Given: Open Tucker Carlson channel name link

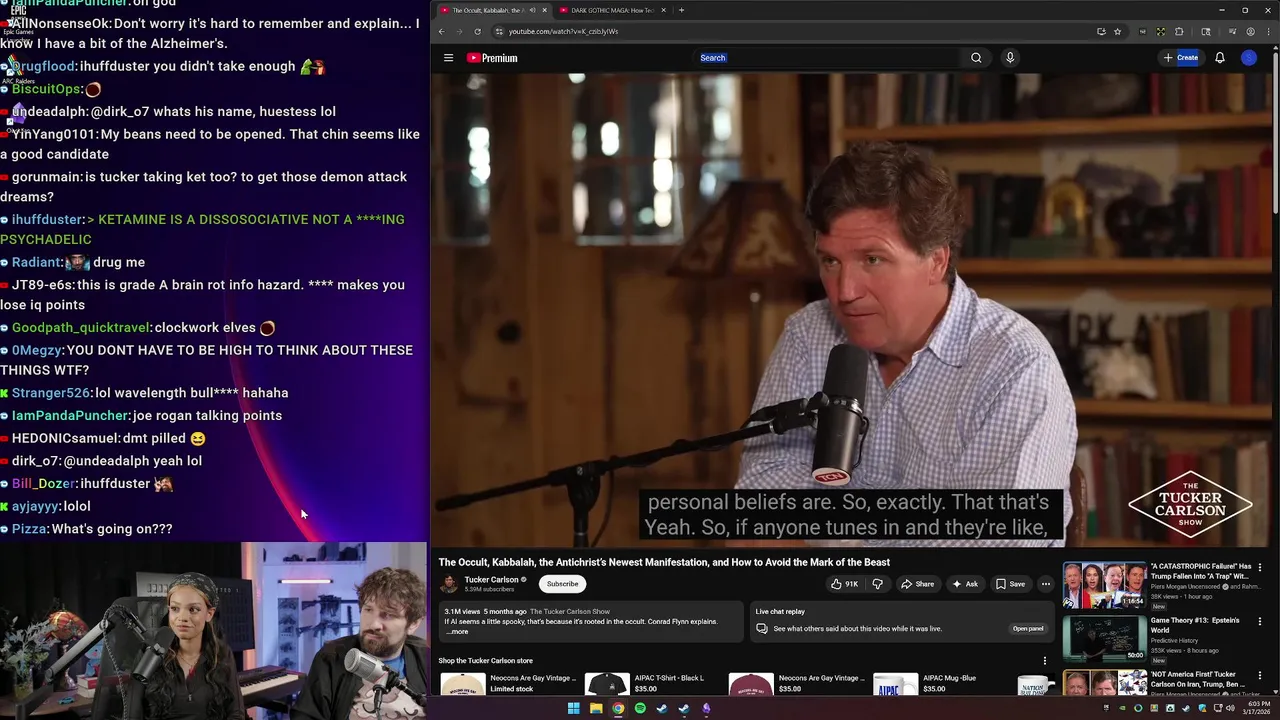Looking at the screenshot, I should (x=491, y=580).
